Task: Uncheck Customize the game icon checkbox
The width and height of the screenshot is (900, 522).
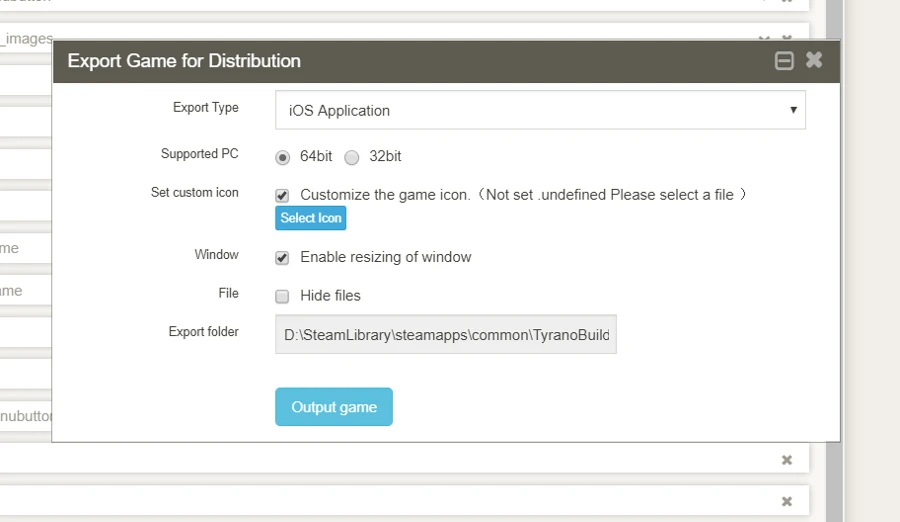Action: tap(283, 196)
